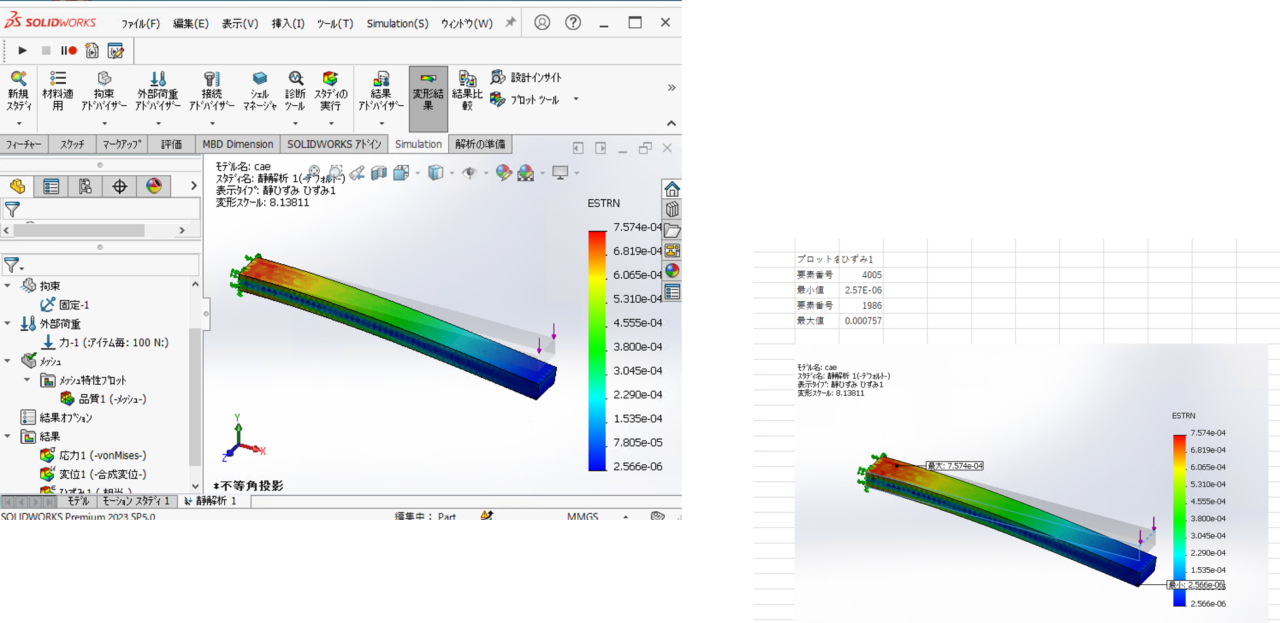The image size is (1280, 623).
Task: Open the Simulation(S) menu
Action: point(396,22)
